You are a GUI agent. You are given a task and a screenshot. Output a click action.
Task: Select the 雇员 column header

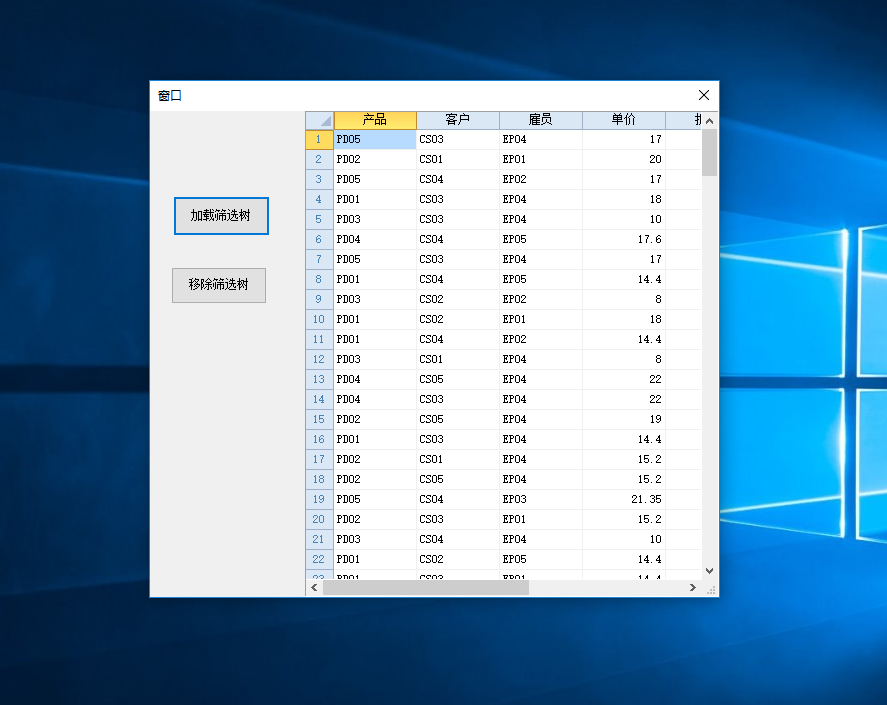[541, 120]
